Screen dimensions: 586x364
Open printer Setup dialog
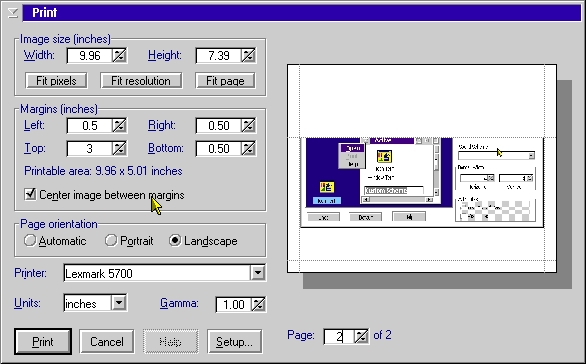point(235,342)
